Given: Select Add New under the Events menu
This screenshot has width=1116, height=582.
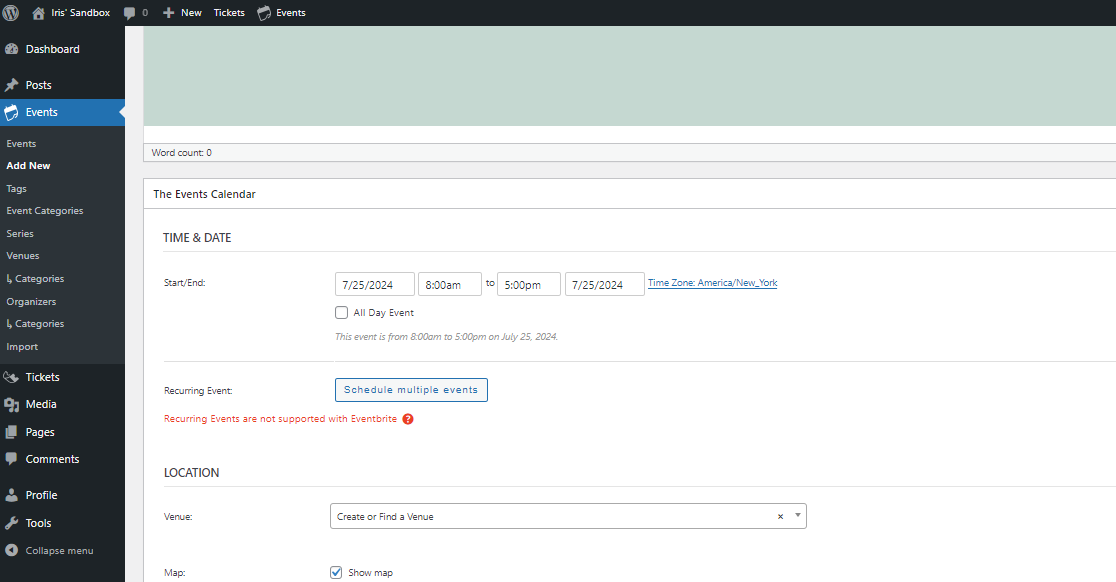Looking at the screenshot, I should coord(28,165).
